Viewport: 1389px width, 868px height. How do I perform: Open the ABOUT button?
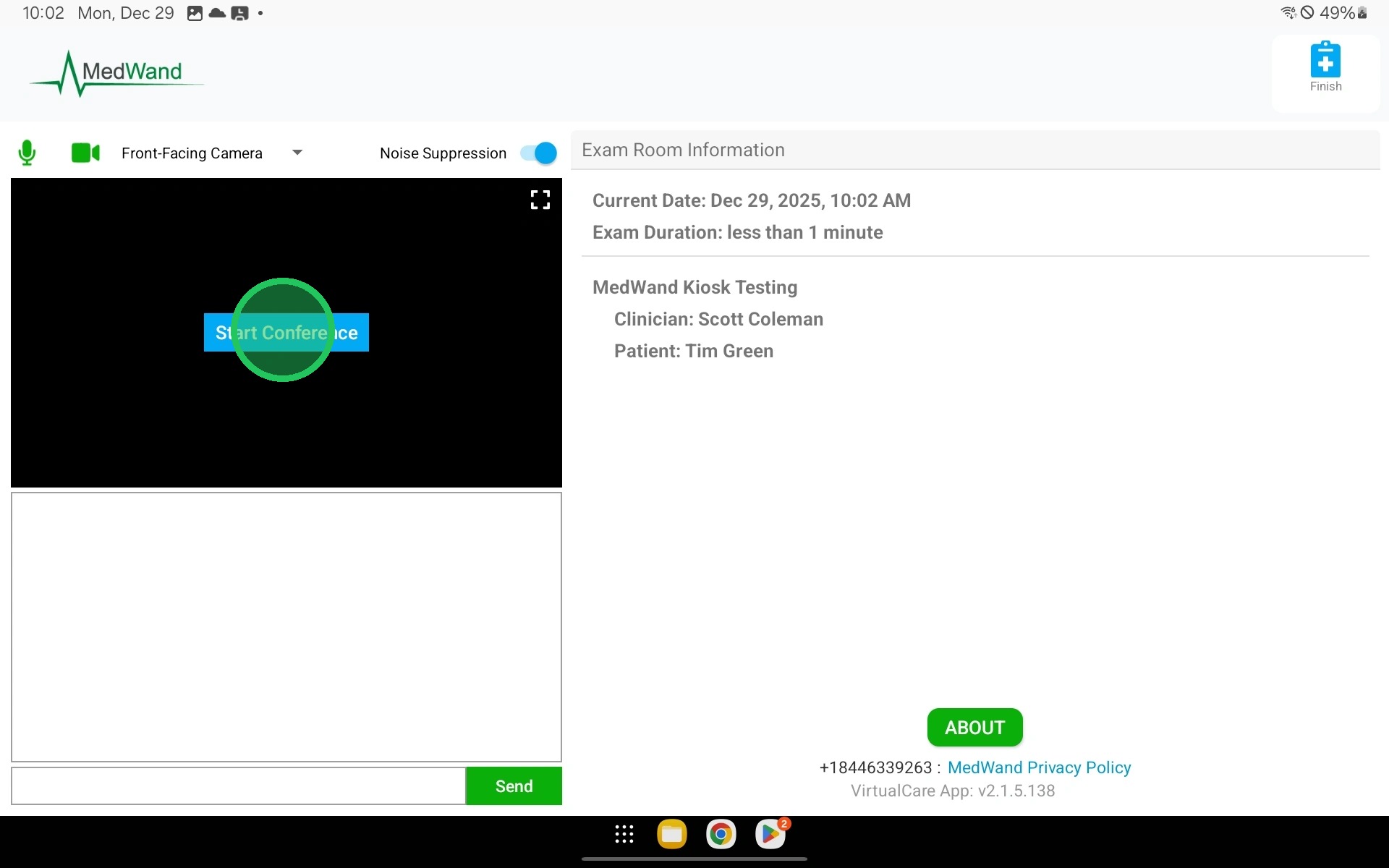(x=974, y=727)
